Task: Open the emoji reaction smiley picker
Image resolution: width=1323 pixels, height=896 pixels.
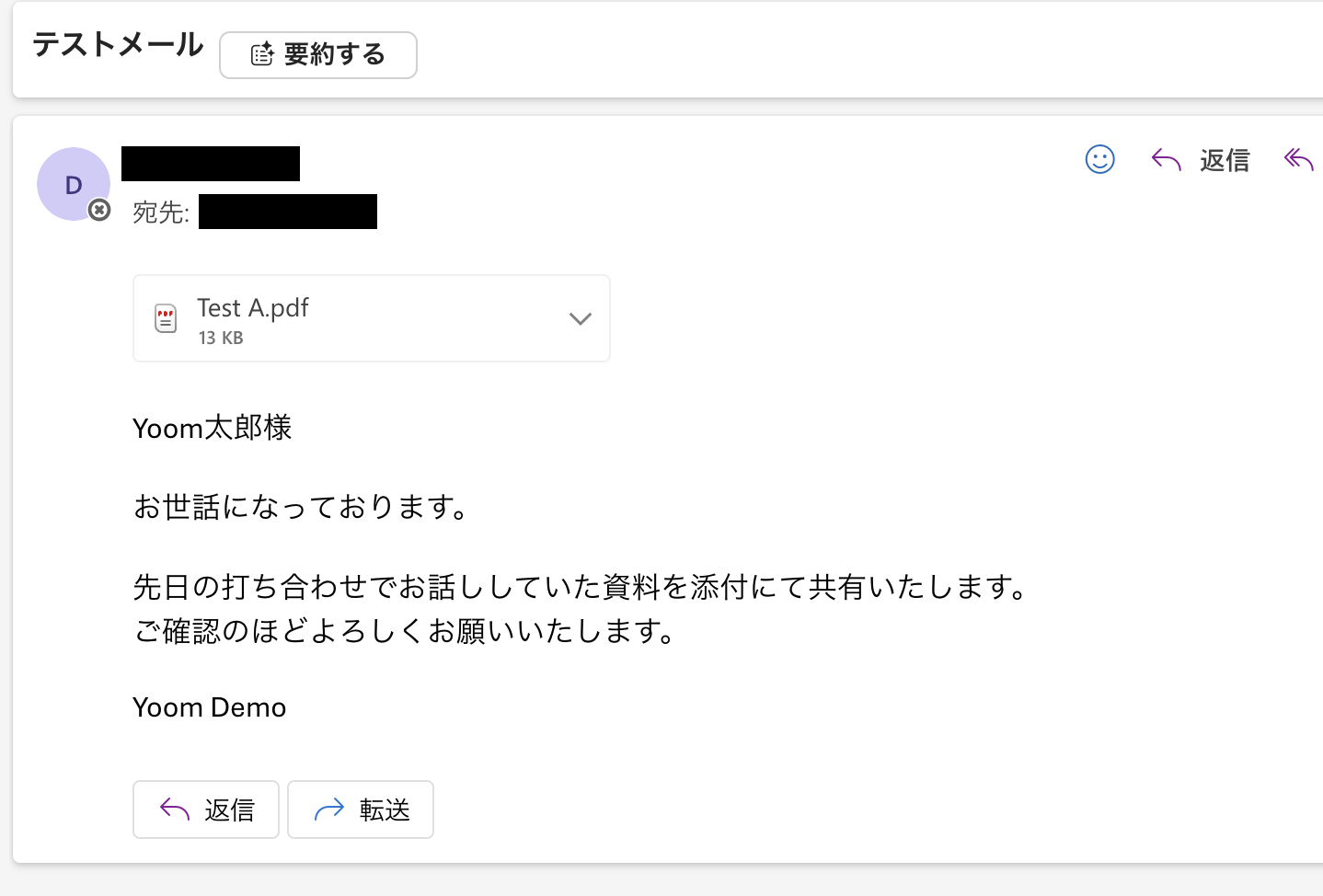Action: pyautogui.click(x=1099, y=160)
